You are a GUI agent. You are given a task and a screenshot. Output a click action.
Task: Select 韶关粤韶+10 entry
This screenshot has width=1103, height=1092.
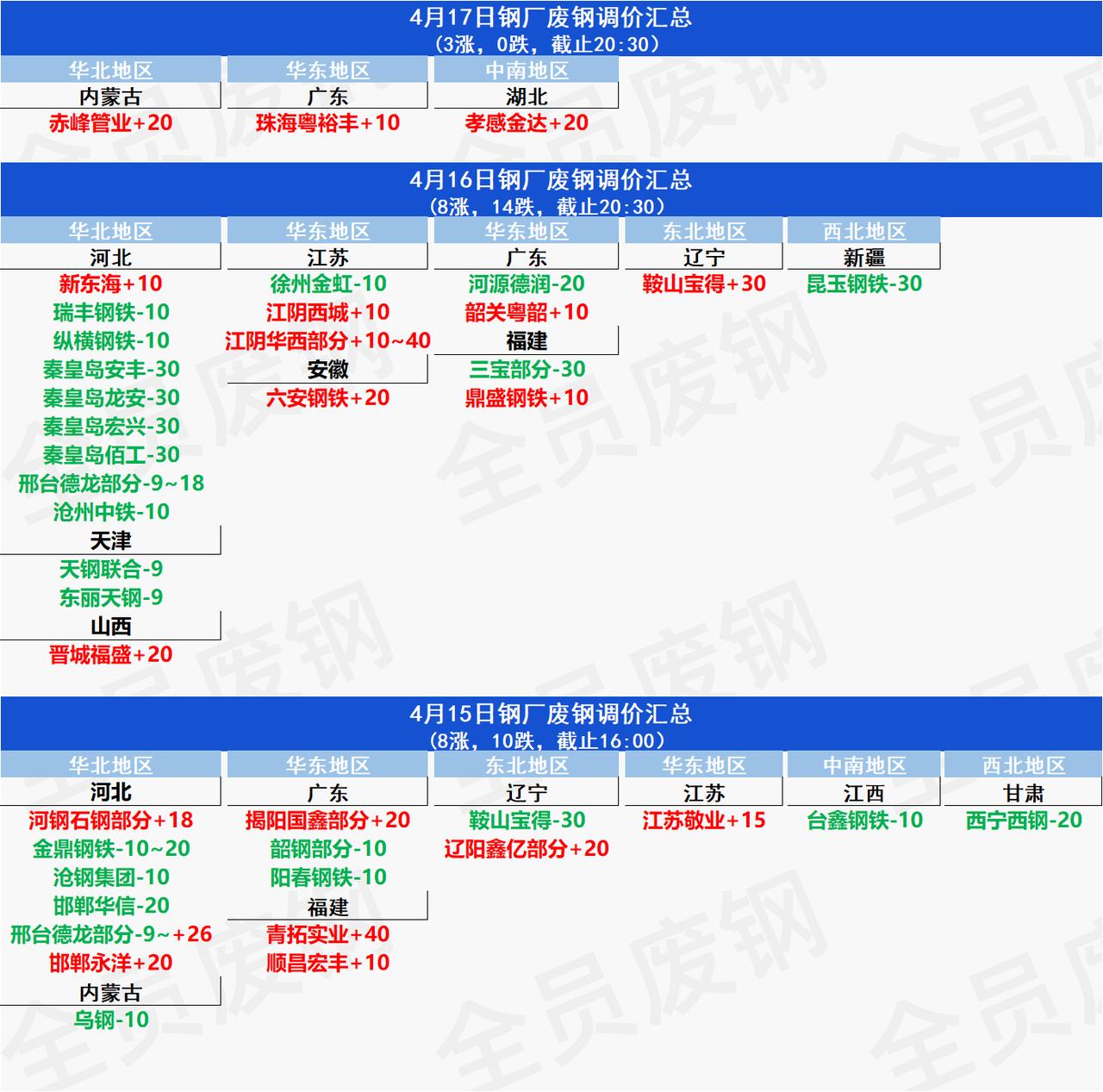click(527, 312)
